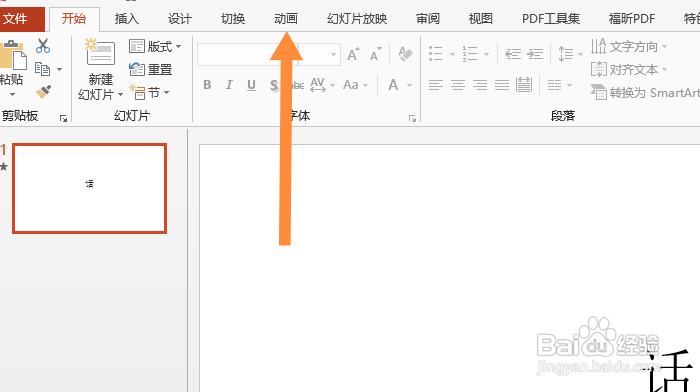This screenshot has height=392, width=700.
Task: Open 对齐文本 align text menu
Action: click(x=629, y=70)
